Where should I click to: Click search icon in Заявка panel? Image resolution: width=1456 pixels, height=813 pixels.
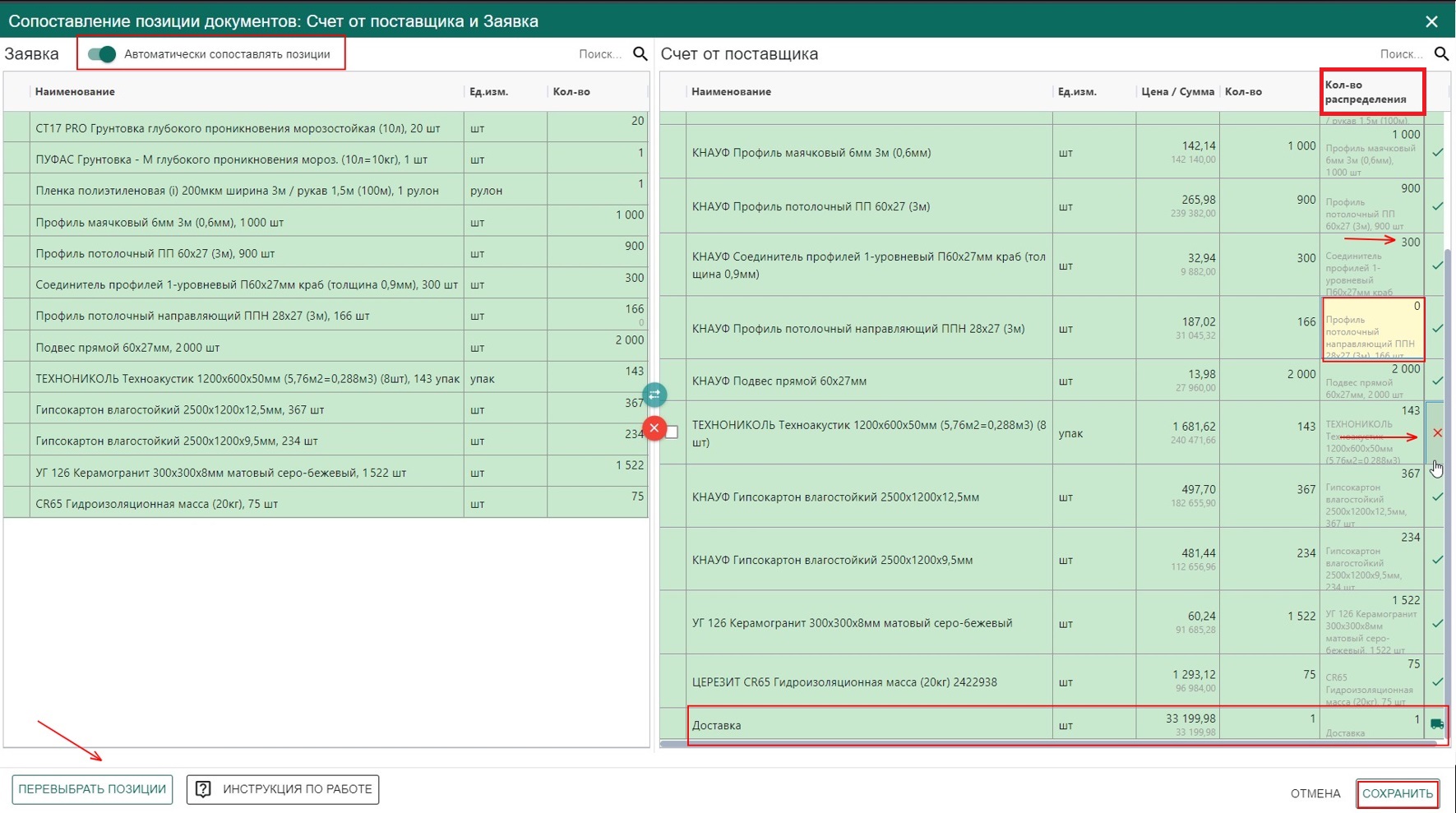coord(640,54)
